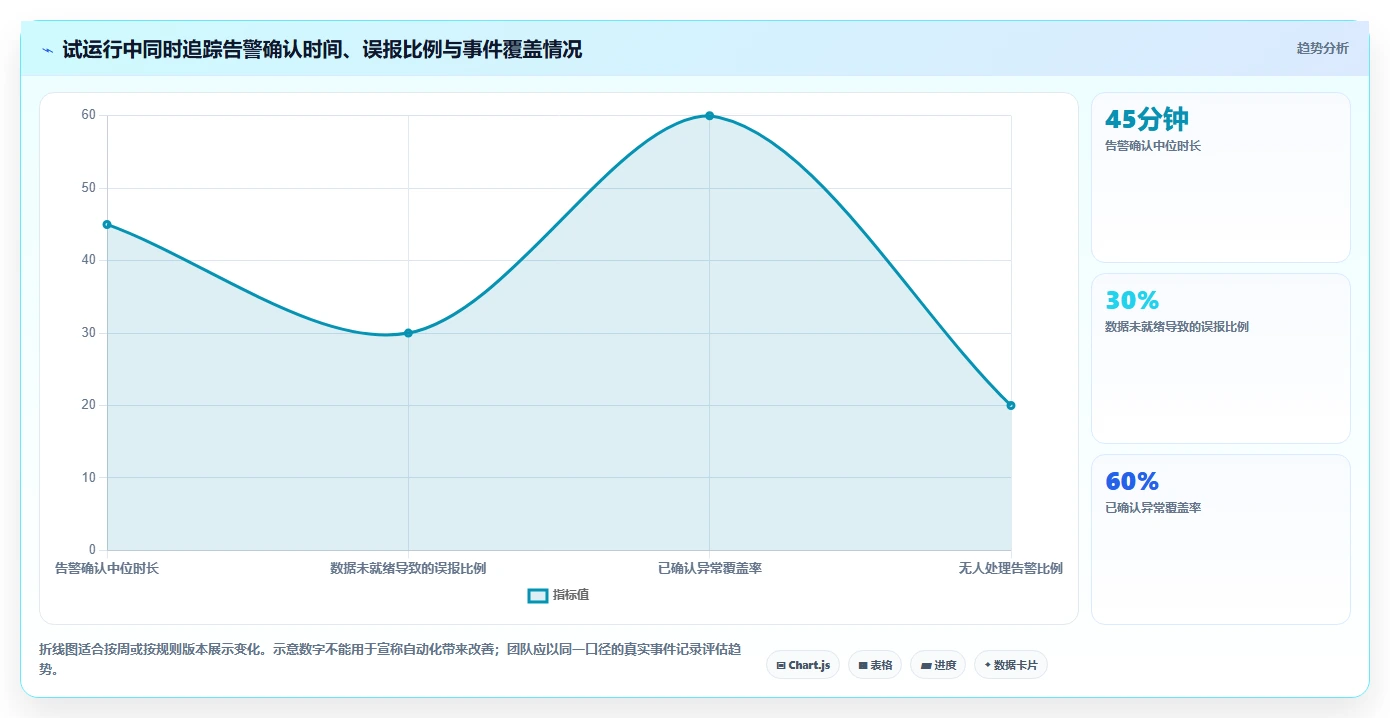
Task: Select the 表格 tag chip
Action: pos(875,665)
